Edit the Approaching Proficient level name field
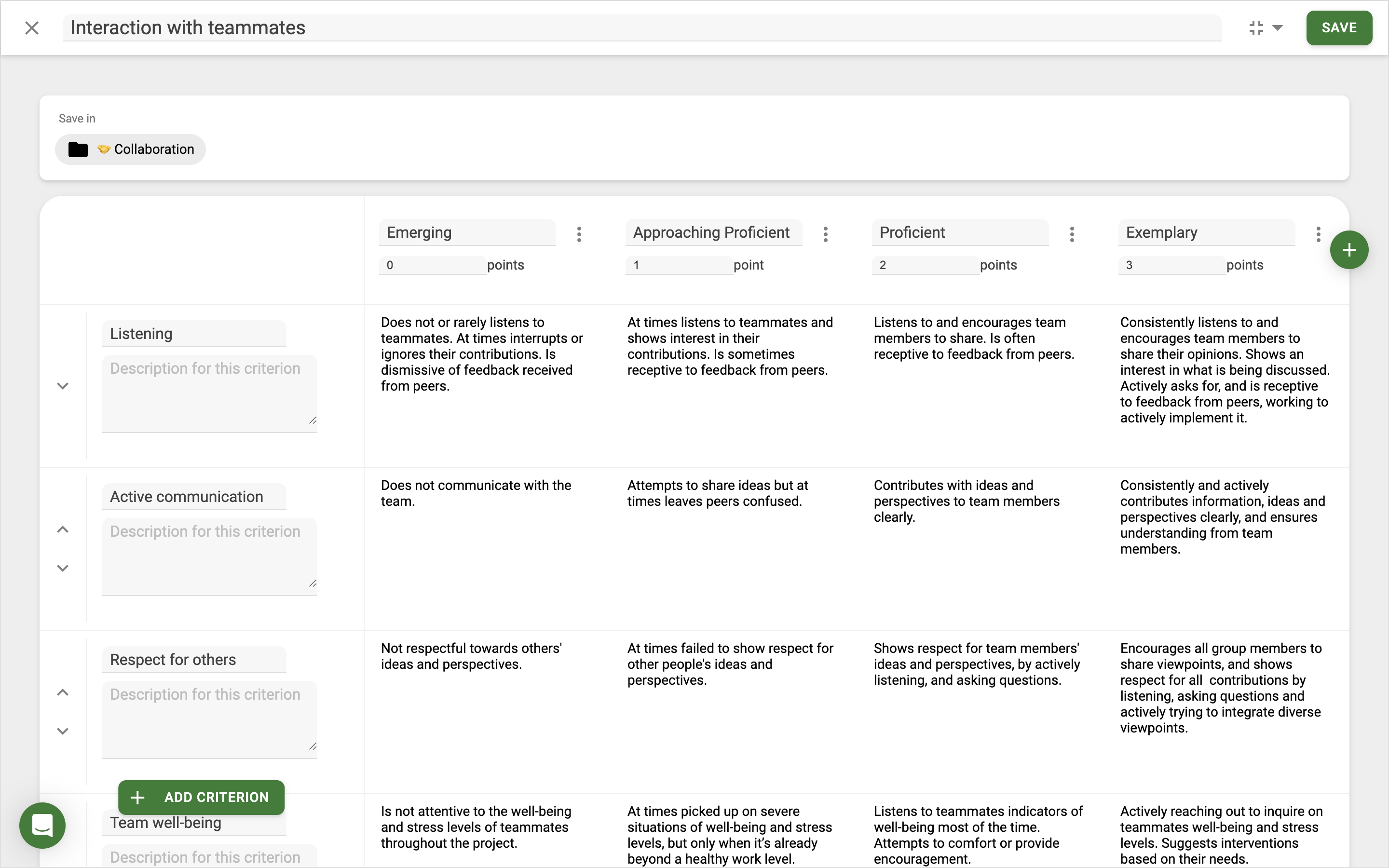This screenshot has height=868, width=1389. coord(713,232)
